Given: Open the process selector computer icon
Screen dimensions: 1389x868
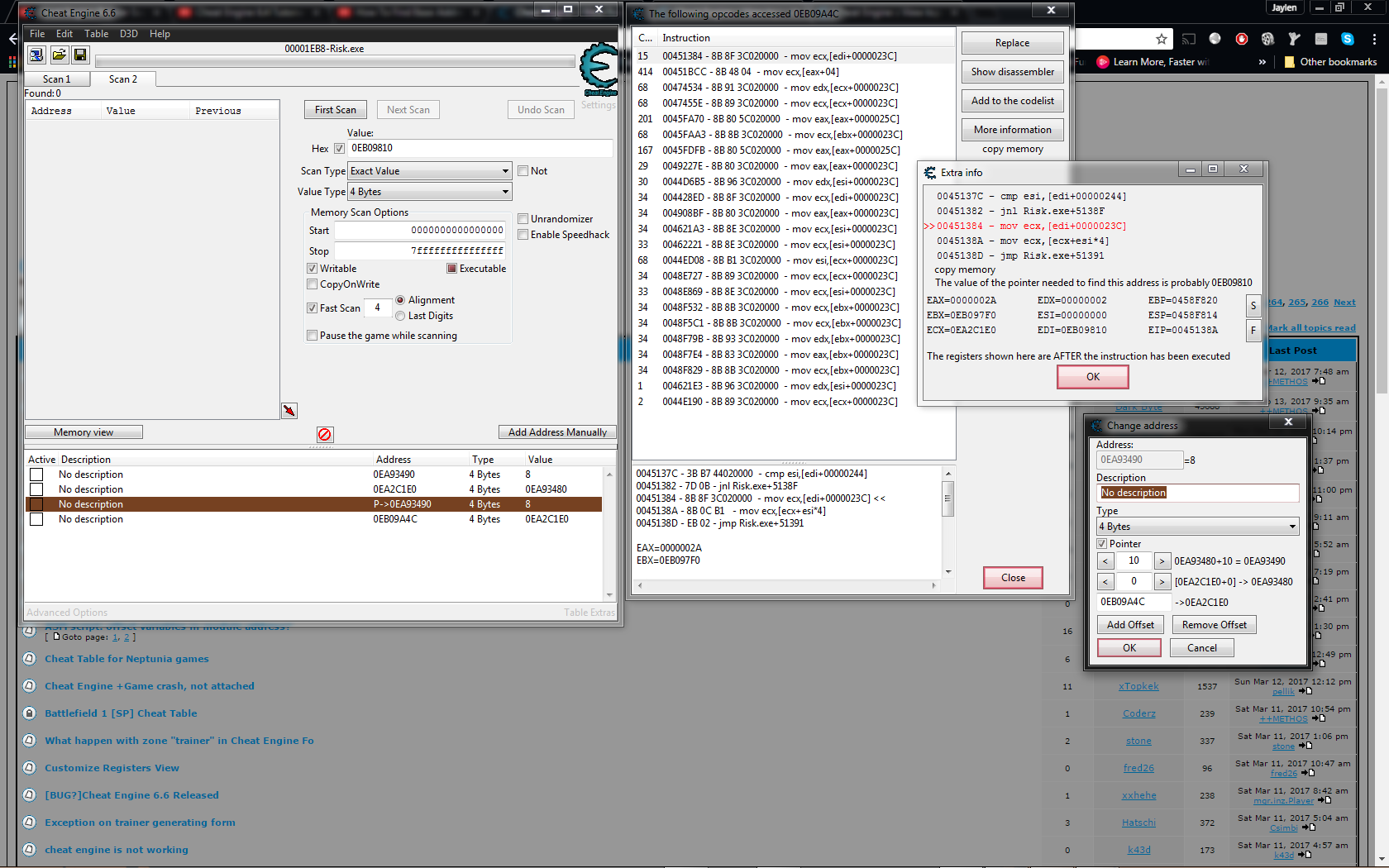Looking at the screenshot, I should coord(36,55).
